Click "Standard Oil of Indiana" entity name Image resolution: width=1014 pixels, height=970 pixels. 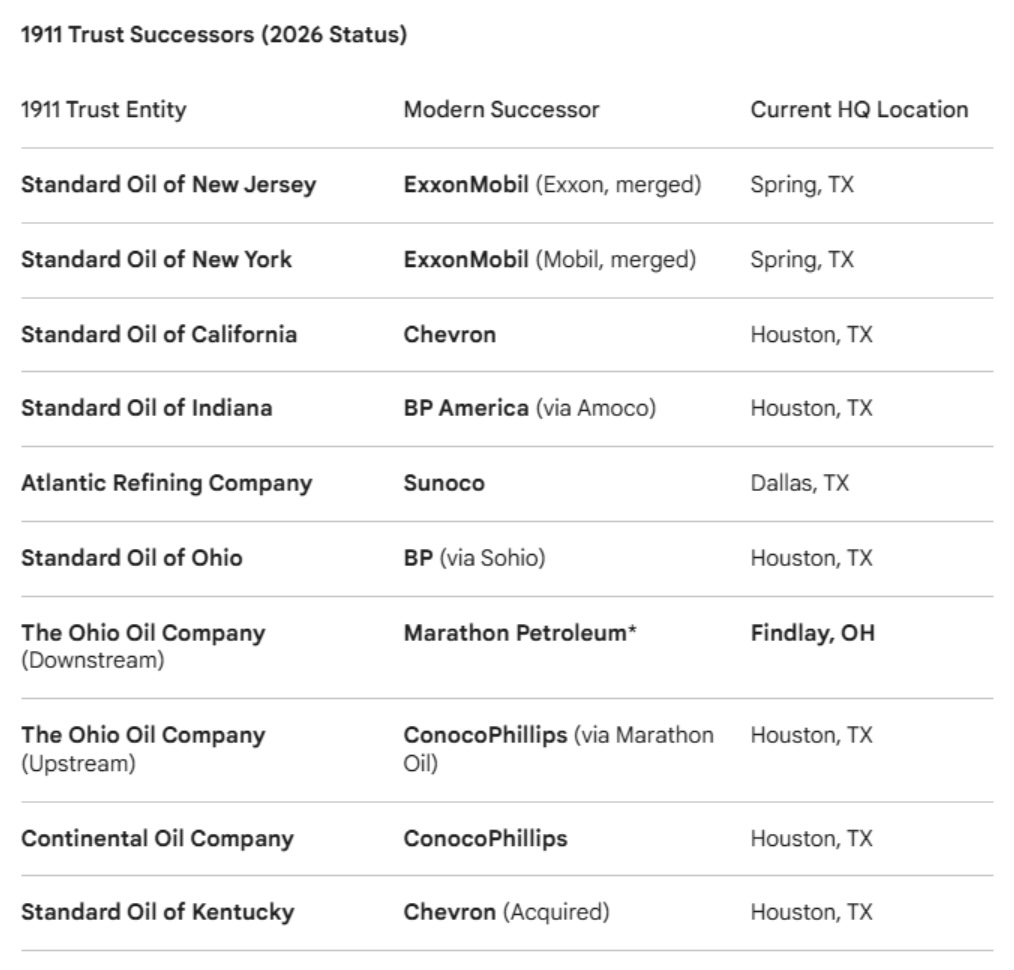coord(146,408)
